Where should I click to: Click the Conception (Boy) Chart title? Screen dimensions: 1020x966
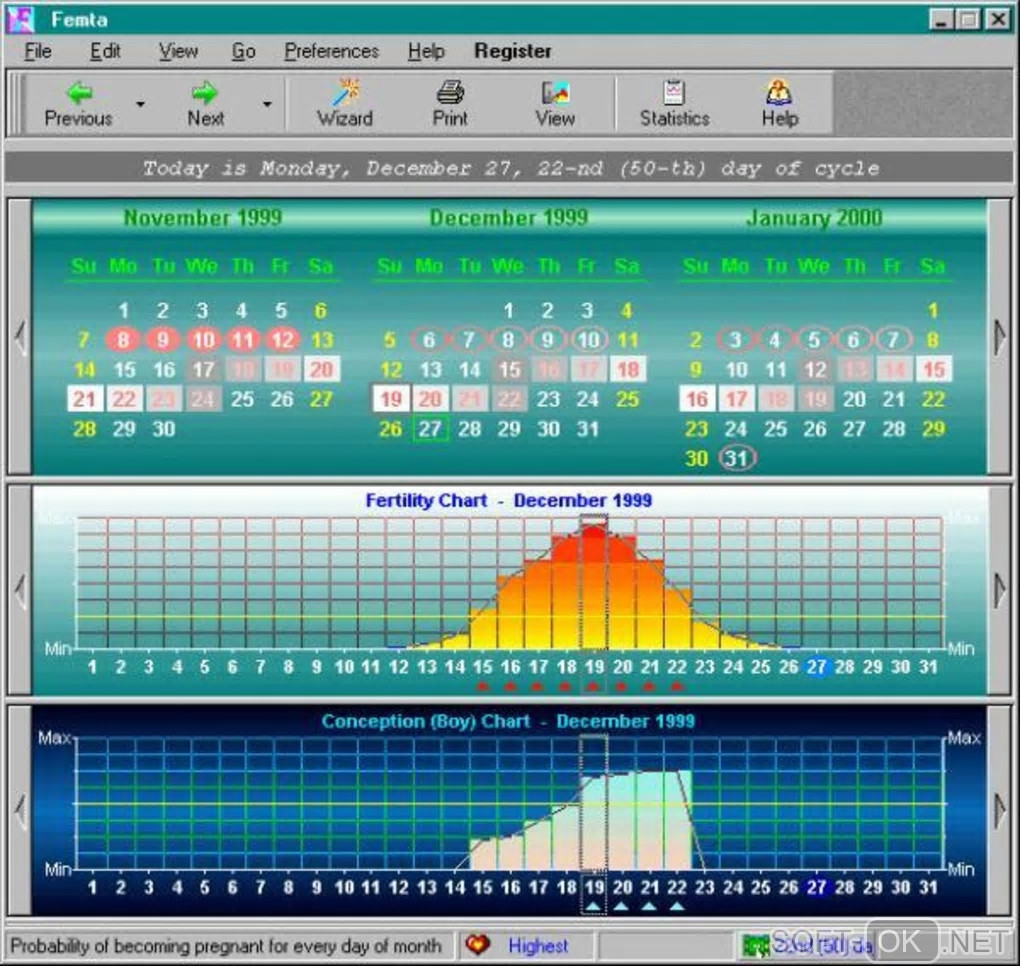[508, 721]
